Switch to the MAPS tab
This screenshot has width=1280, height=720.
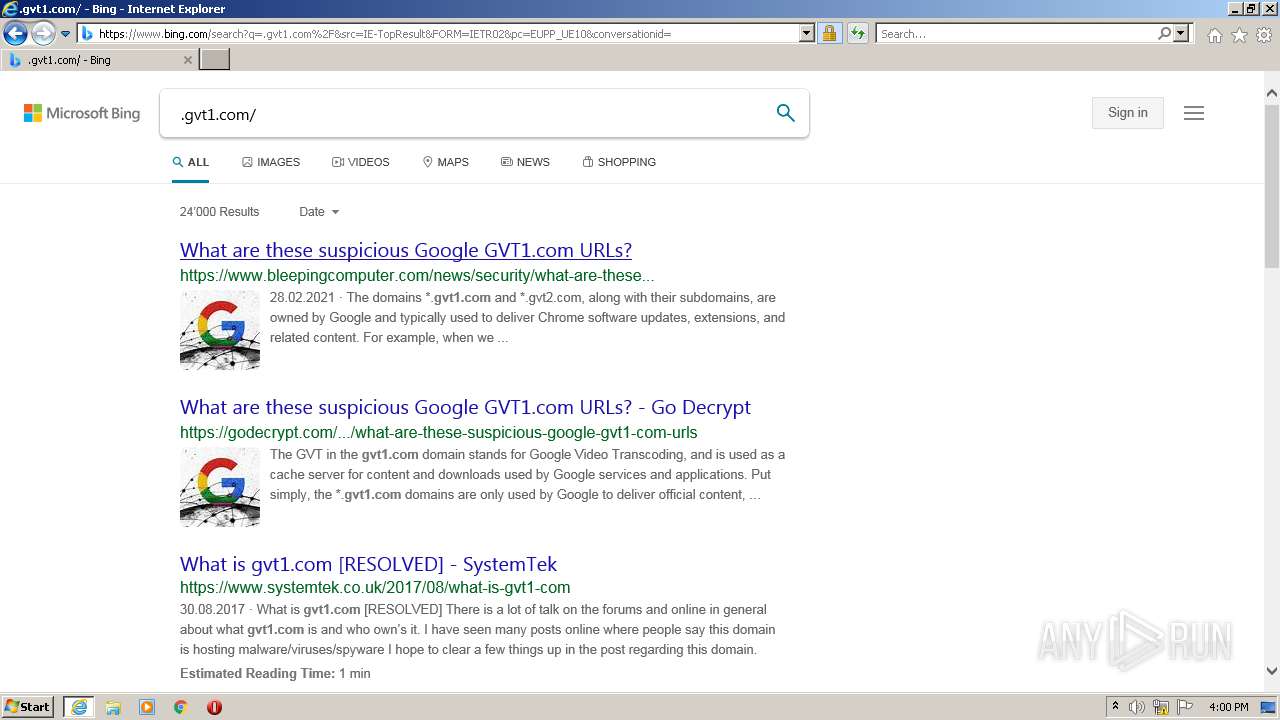(446, 162)
